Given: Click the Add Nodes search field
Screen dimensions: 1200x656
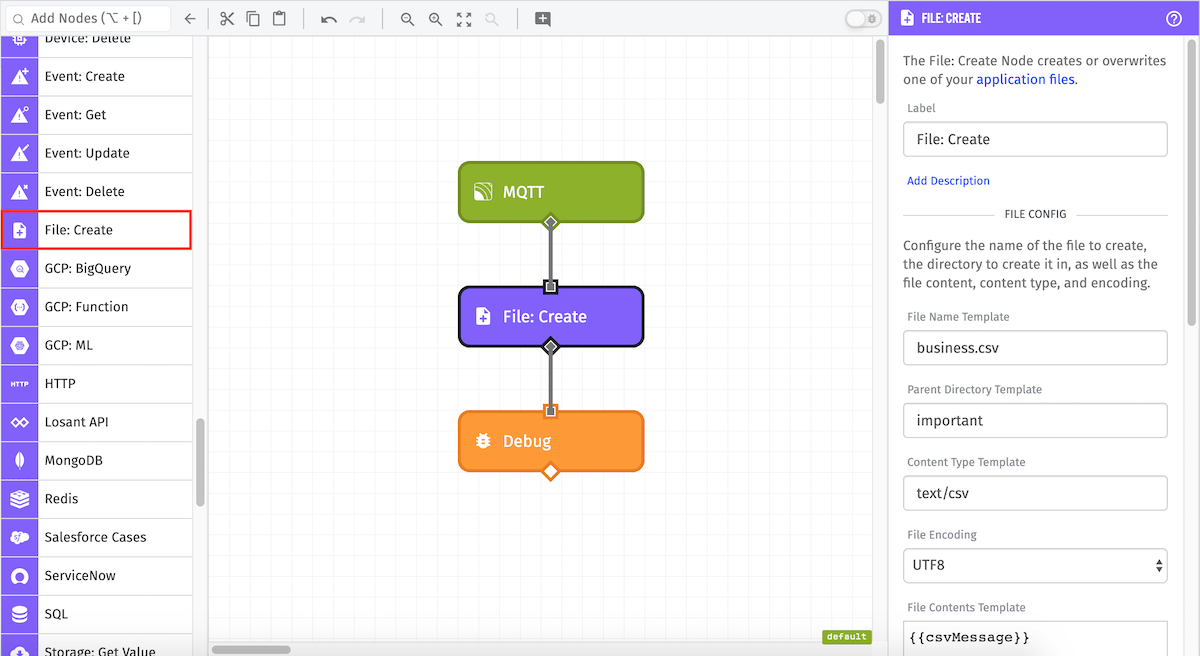Looking at the screenshot, I should click(88, 18).
